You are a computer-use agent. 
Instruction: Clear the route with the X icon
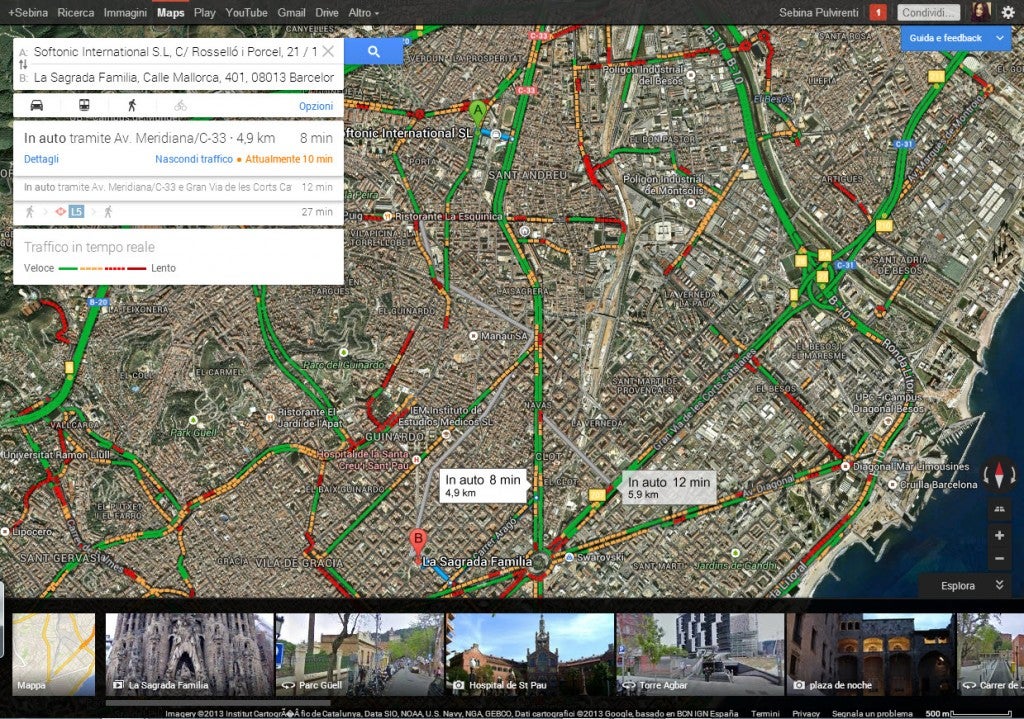tap(328, 51)
